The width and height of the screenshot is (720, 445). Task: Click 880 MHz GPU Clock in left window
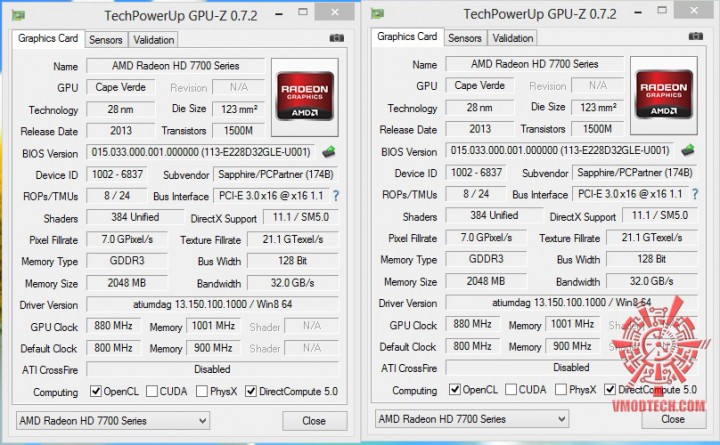(x=113, y=326)
